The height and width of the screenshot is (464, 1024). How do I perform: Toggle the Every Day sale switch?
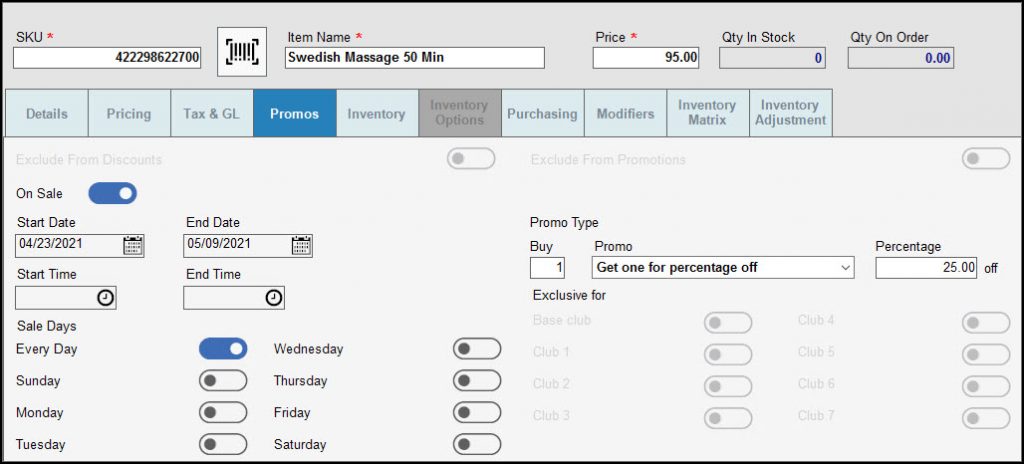[x=223, y=349]
